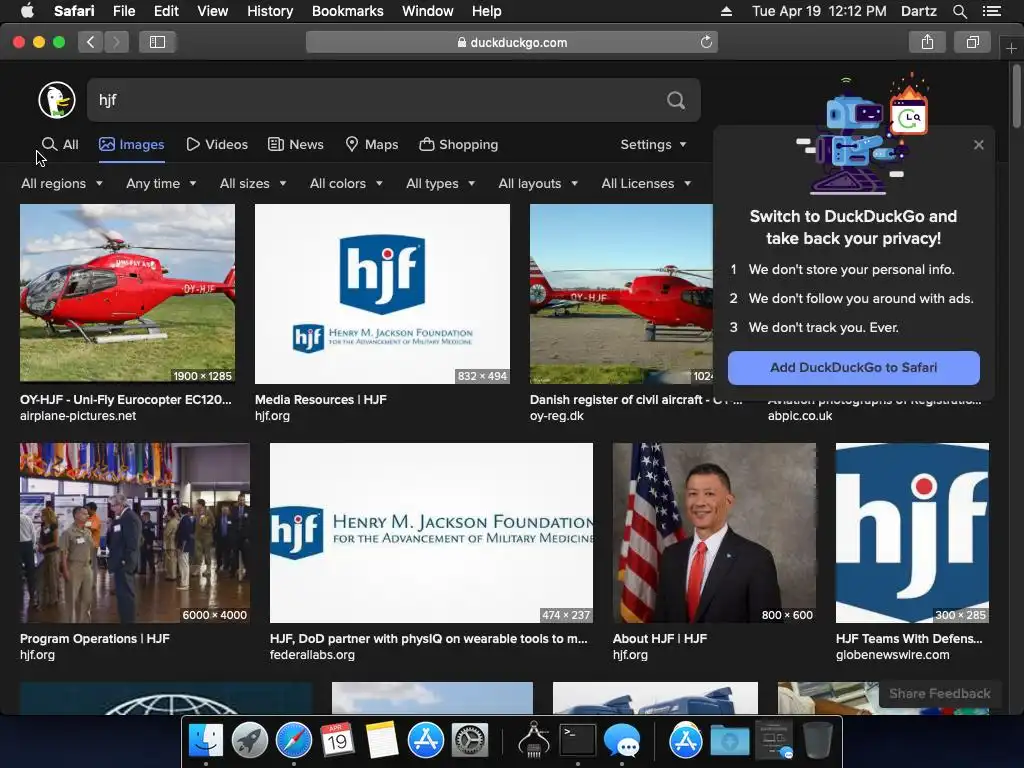Open Danish register of civil aircraft link

[x=635, y=400]
